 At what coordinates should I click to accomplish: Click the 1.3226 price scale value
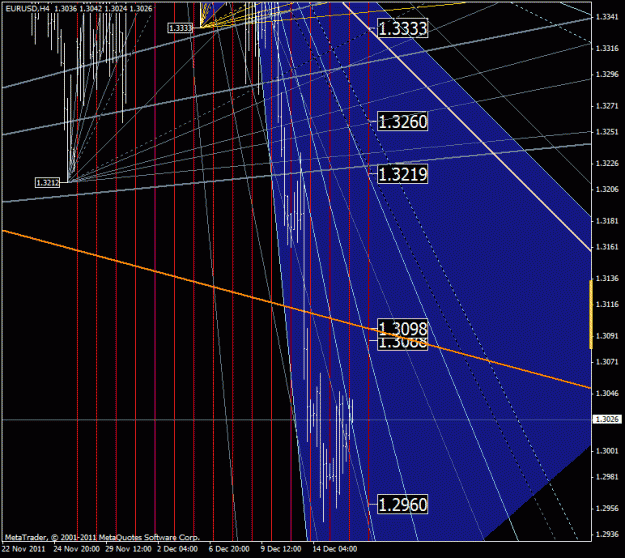pyautogui.click(x=607, y=163)
